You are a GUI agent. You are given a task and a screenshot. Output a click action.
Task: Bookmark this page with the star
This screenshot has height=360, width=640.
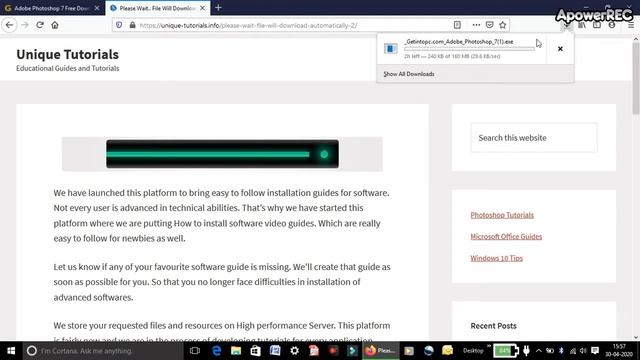pyautogui.click(x=502, y=25)
